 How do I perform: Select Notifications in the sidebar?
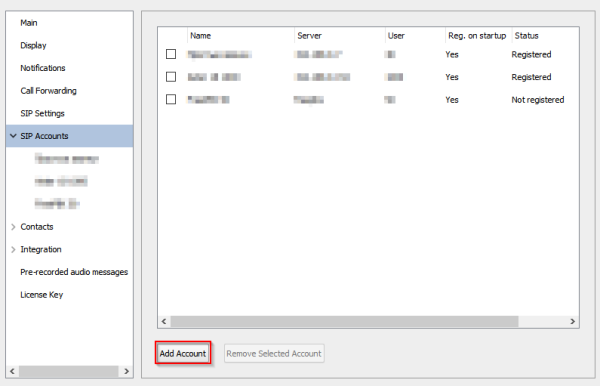pos(43,68)
